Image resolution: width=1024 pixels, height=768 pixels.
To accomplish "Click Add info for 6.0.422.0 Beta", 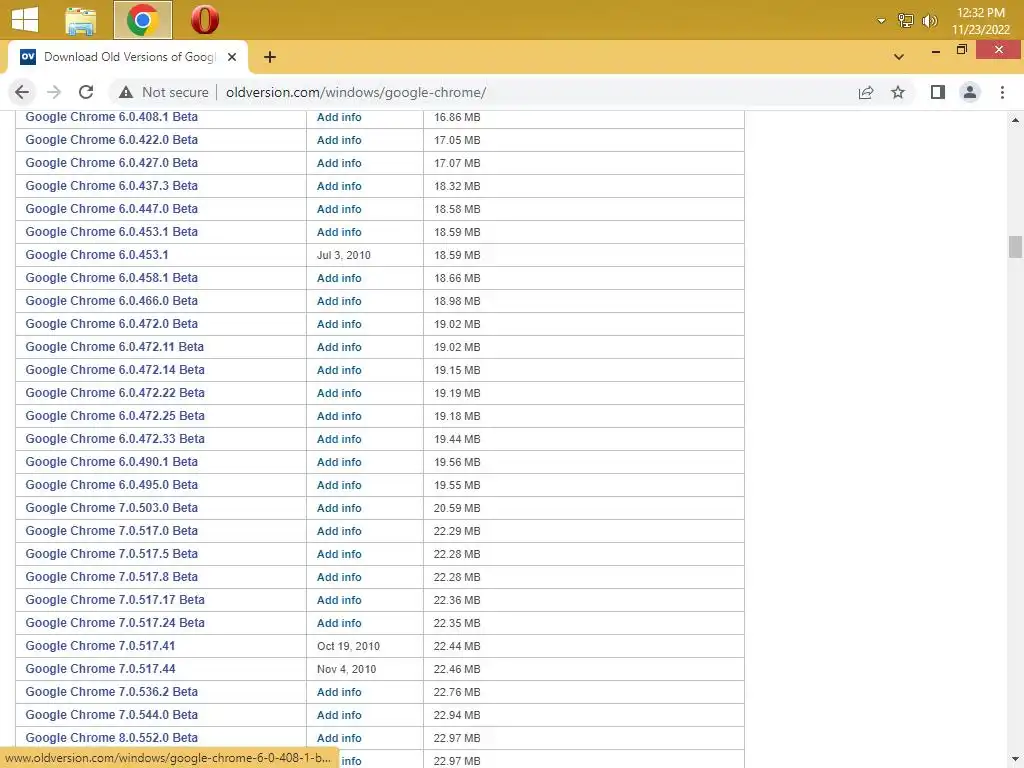I will tap(339, 140).
